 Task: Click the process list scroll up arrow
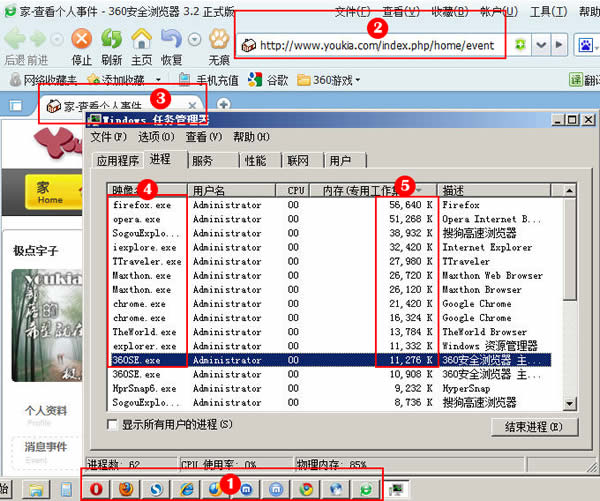(x=569, y=190)
